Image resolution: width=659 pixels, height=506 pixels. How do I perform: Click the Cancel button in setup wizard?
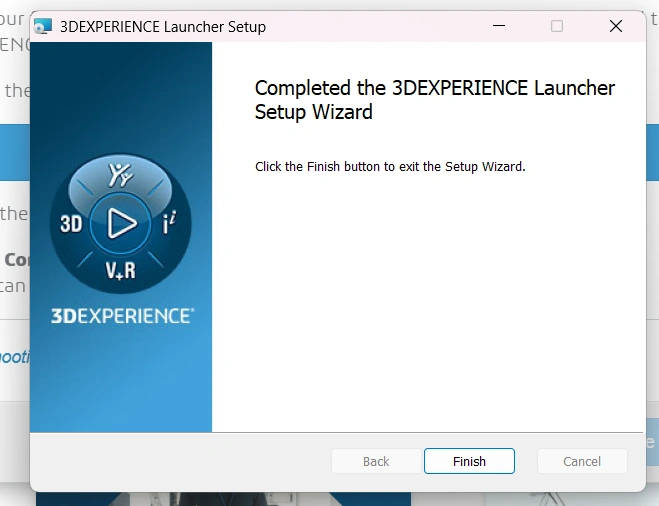point(582,461)
